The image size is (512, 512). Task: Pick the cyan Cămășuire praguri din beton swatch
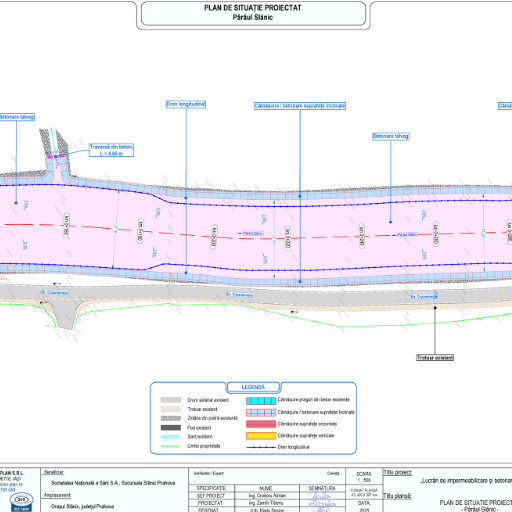tap(261, 401)
